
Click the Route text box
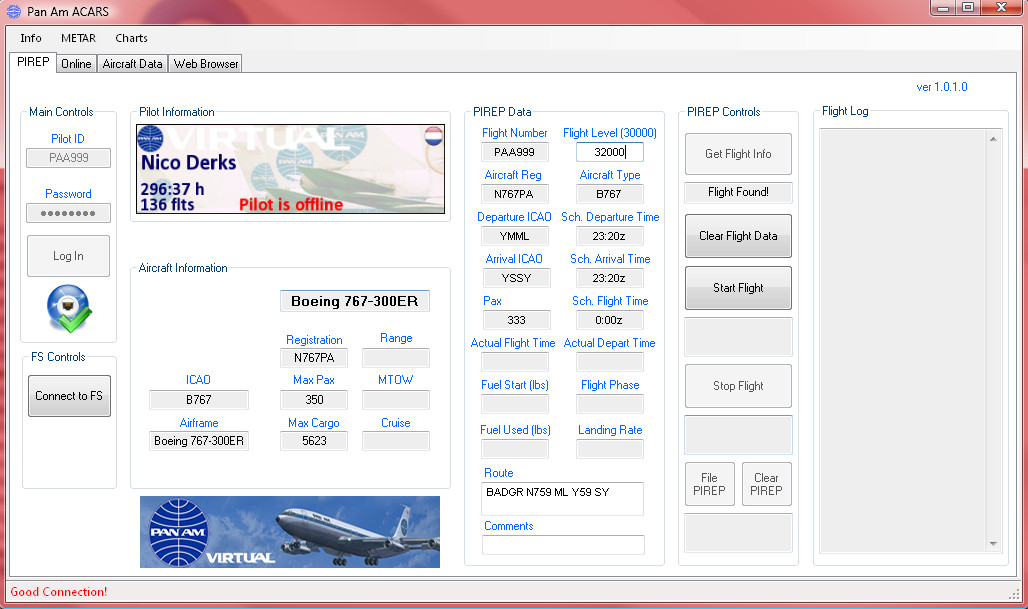563,499
